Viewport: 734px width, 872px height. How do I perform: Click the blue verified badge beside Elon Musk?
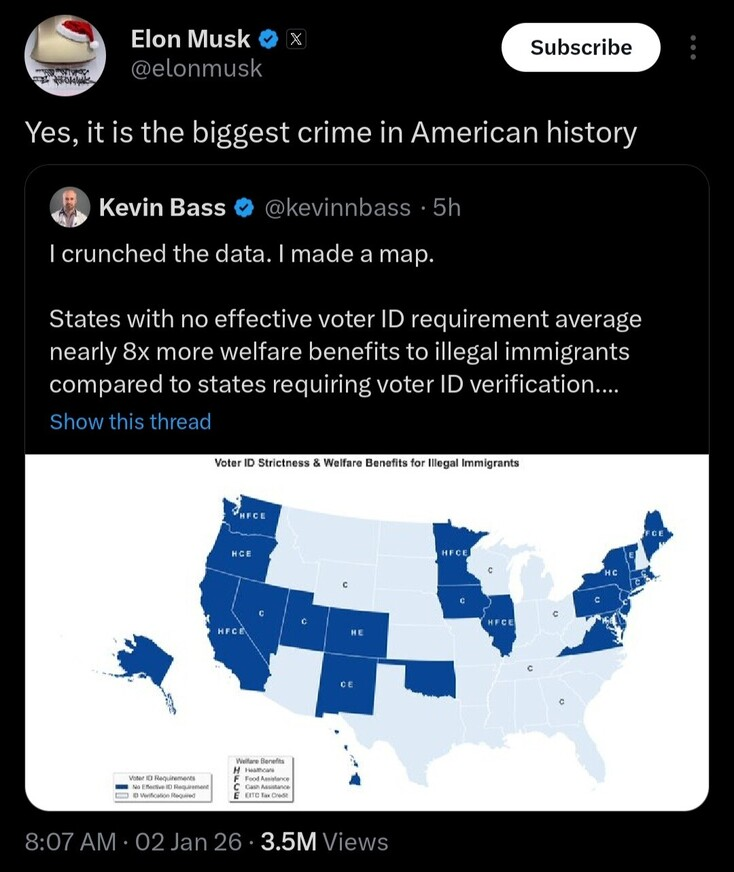pyautogui.click(x=269, y=40)
